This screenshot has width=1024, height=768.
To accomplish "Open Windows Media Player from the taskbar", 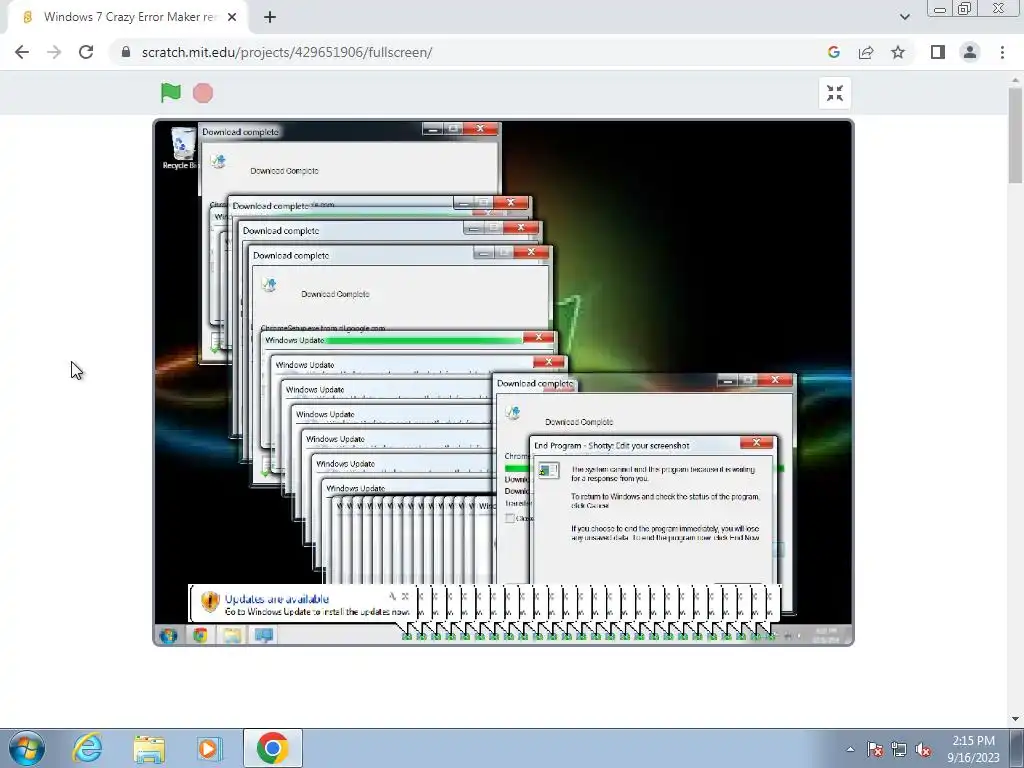I will tap(210, 748).
